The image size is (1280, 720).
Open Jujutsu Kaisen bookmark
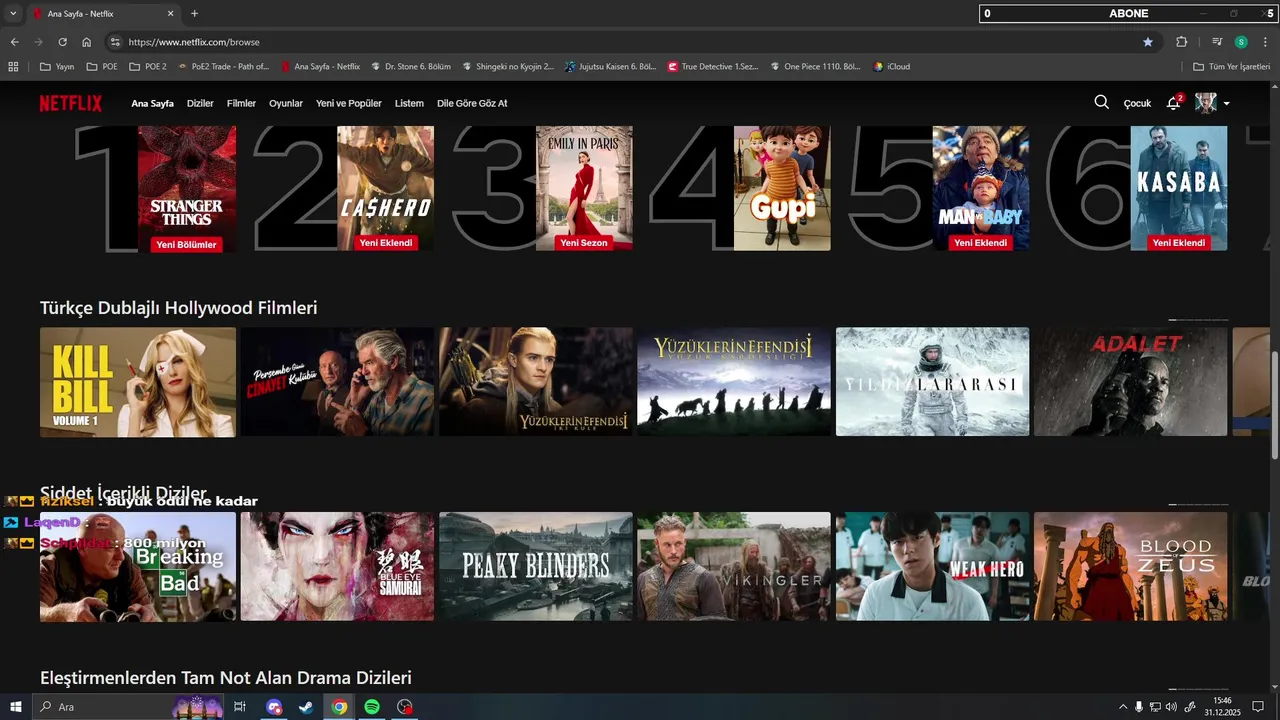pyautogui.click(x=610, y=67)
